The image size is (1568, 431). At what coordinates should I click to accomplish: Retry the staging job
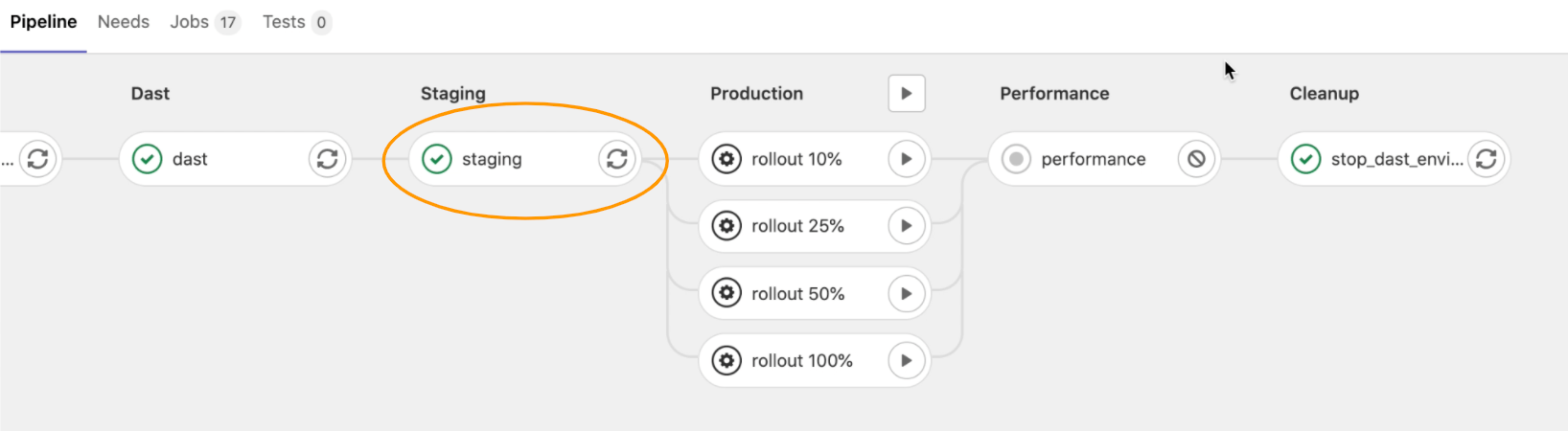pos(616,159)
